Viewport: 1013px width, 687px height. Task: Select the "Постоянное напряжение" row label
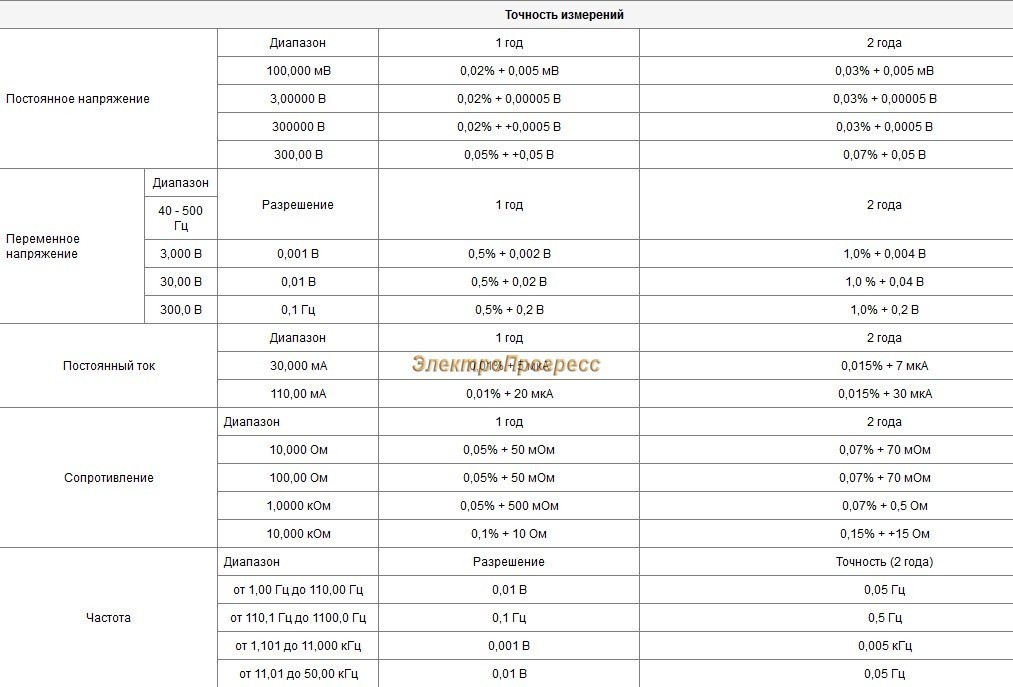[x=78, y=99]
